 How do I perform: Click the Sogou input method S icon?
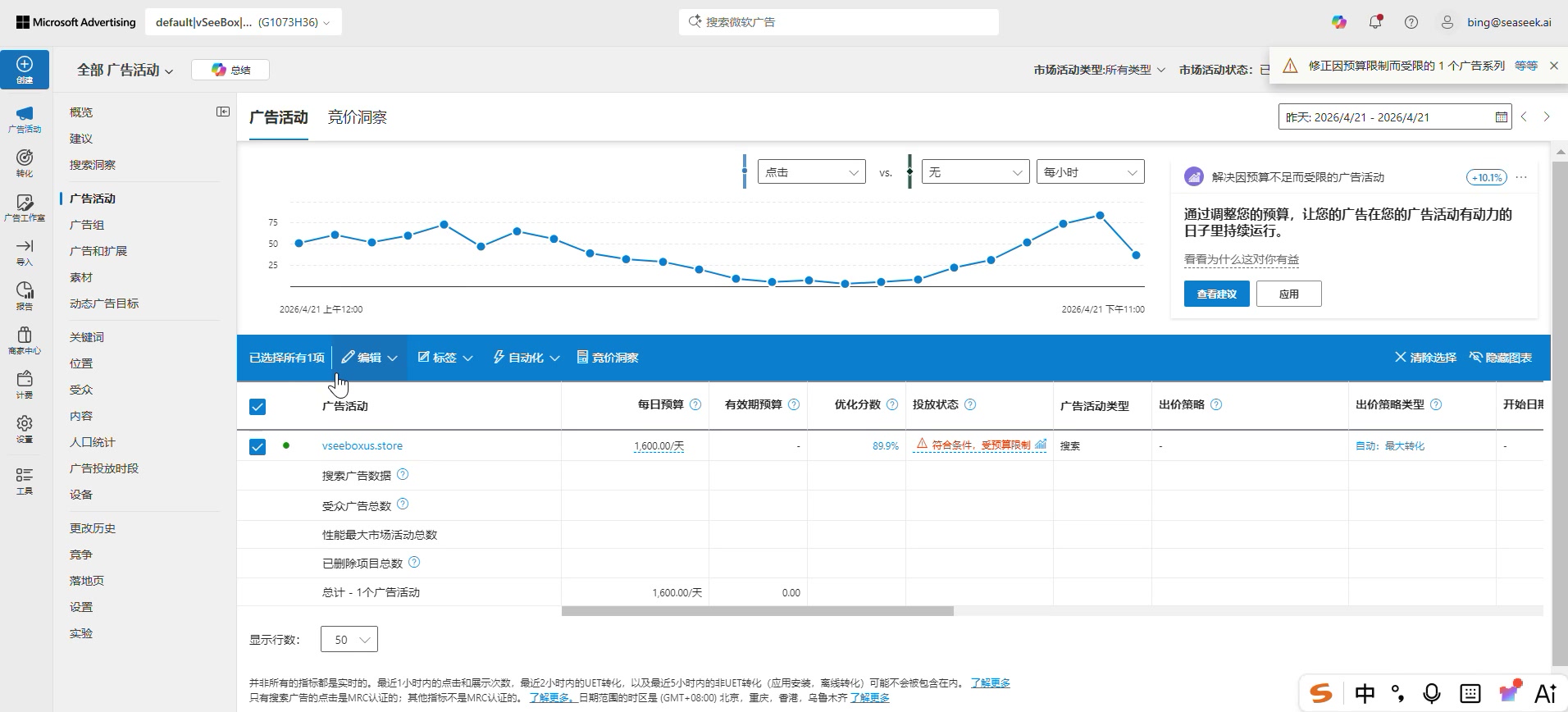pos(1321,693)
